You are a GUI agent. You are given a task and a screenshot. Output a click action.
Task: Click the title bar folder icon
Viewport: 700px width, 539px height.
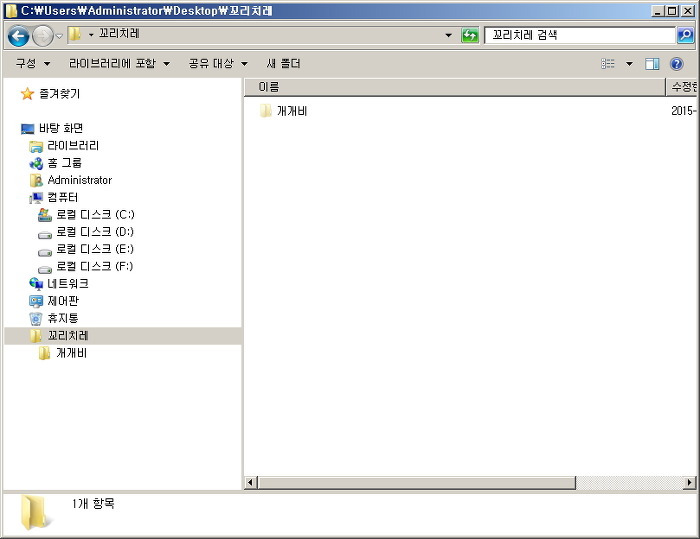[11, 11]
